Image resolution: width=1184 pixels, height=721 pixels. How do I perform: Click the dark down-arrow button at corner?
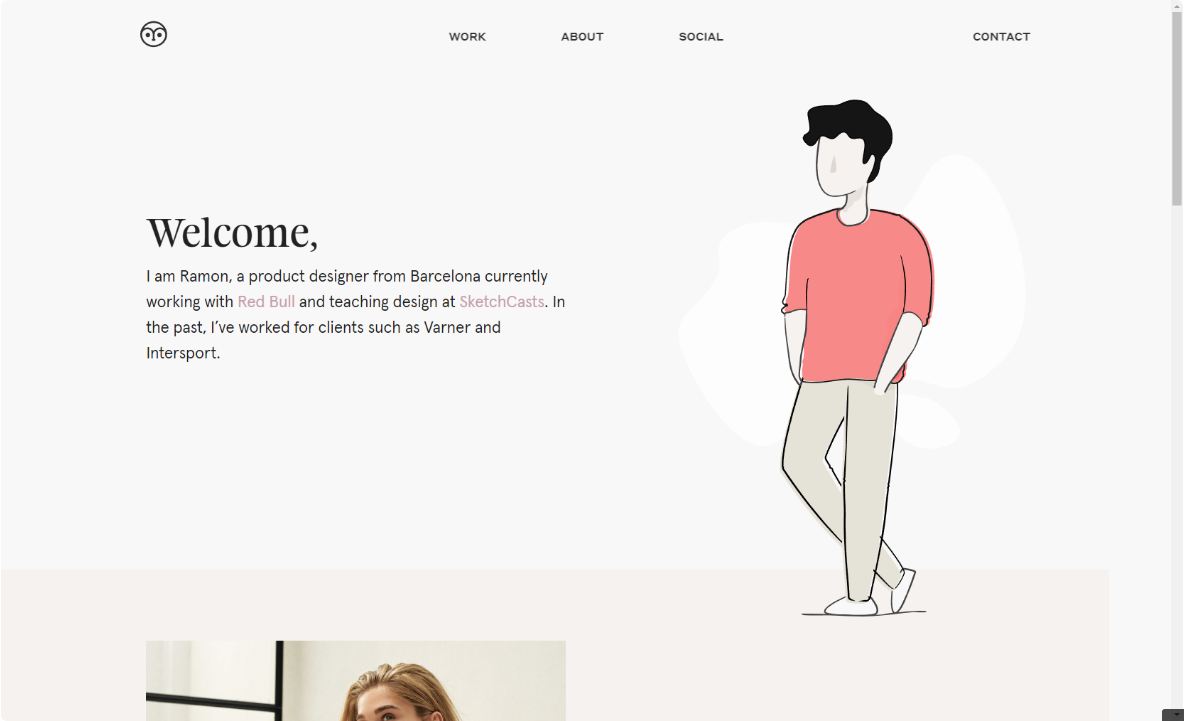pos(1173,715)
